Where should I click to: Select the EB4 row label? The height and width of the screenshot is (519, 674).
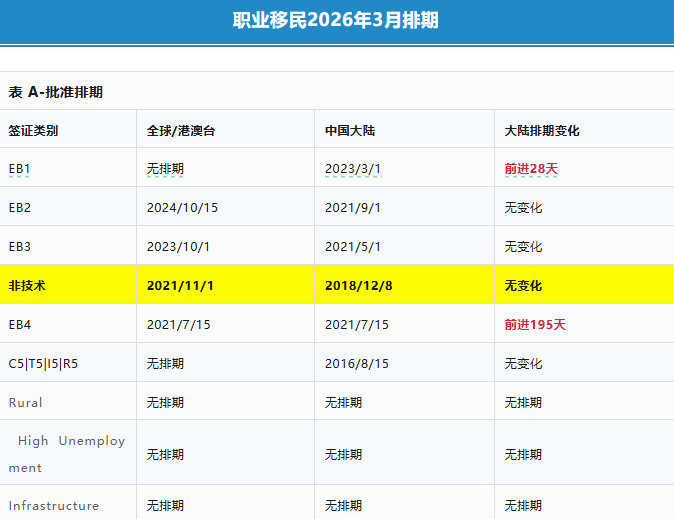point(20,325)
